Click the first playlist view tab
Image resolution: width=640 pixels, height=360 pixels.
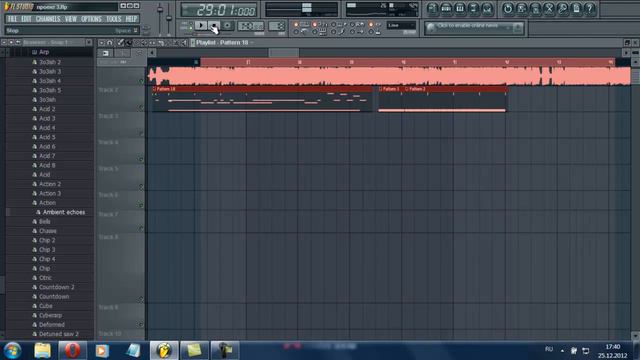[105, 53]
